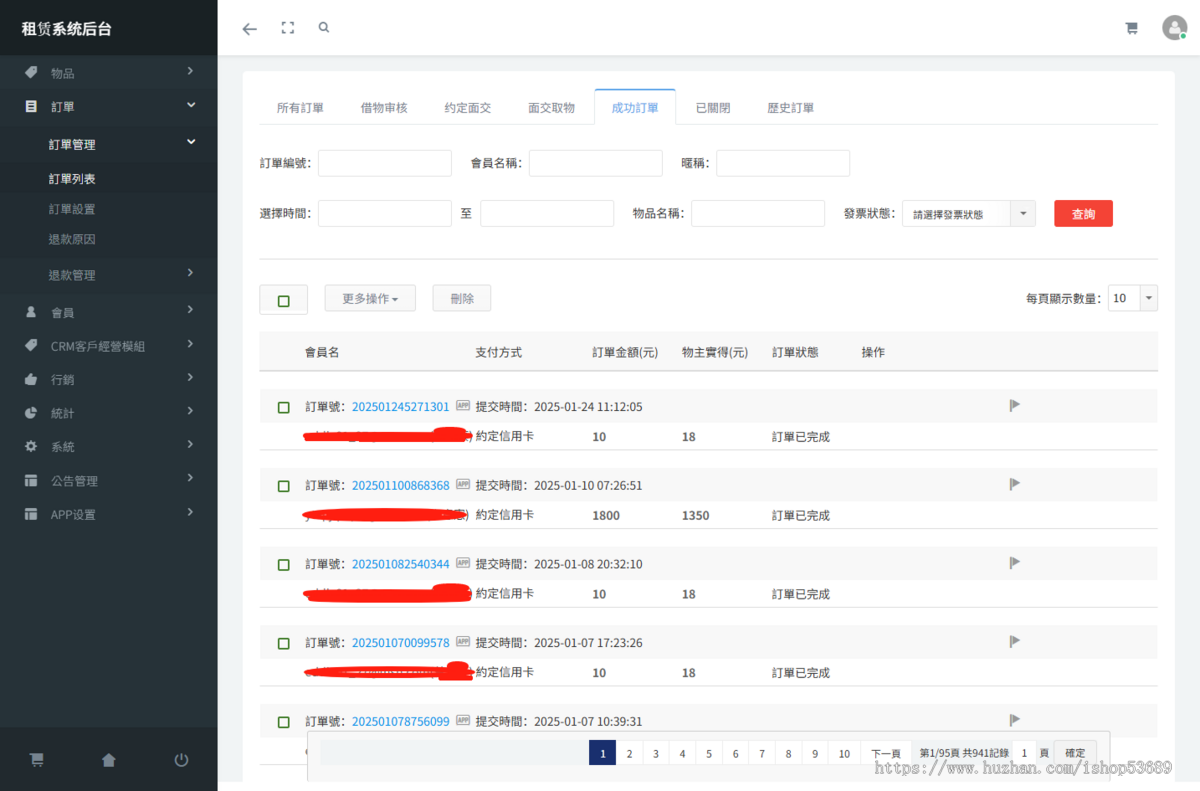Switch to the 借物审核 tab
The image size is (1200, 791).
tap(384, 107)
